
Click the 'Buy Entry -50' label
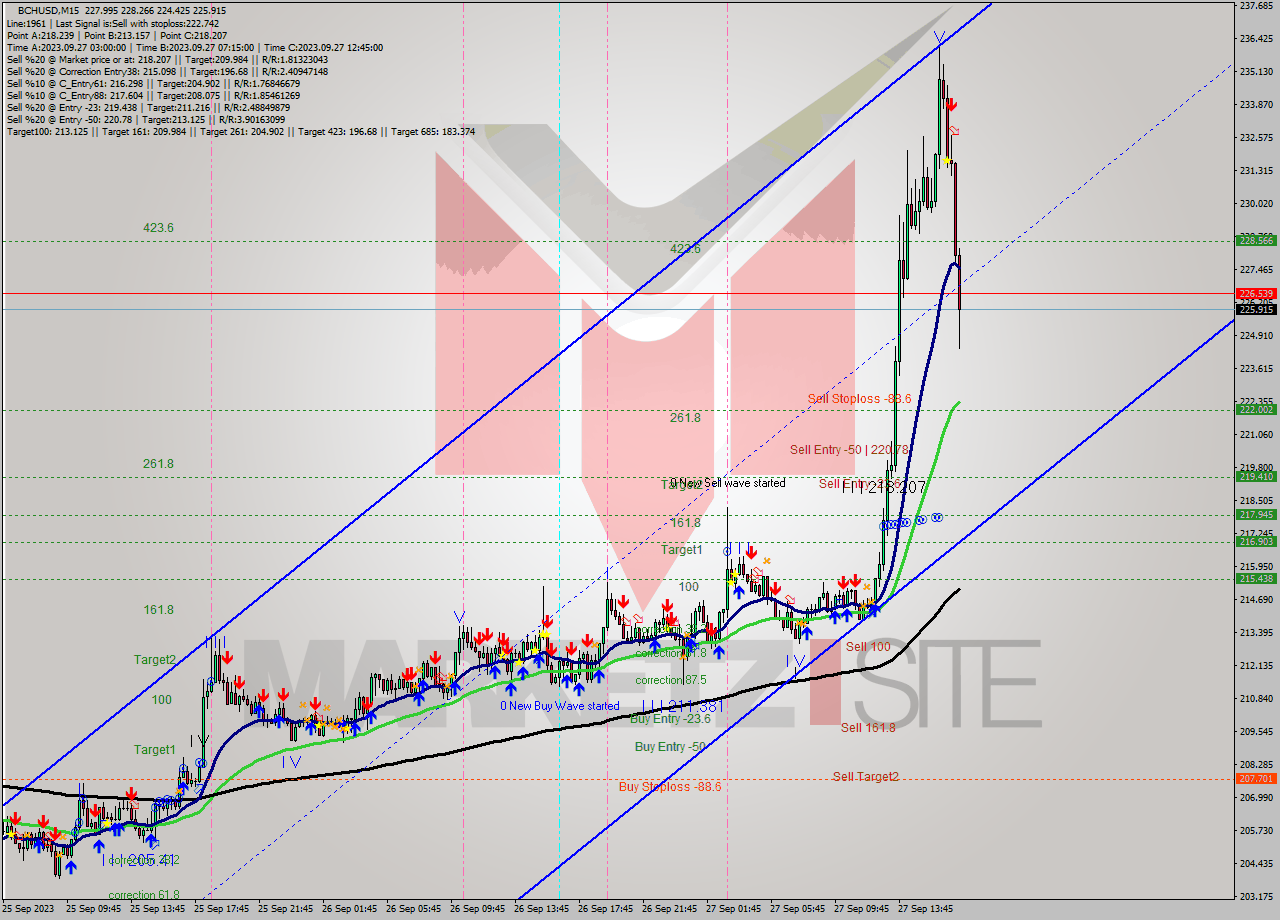click(670, 746)
